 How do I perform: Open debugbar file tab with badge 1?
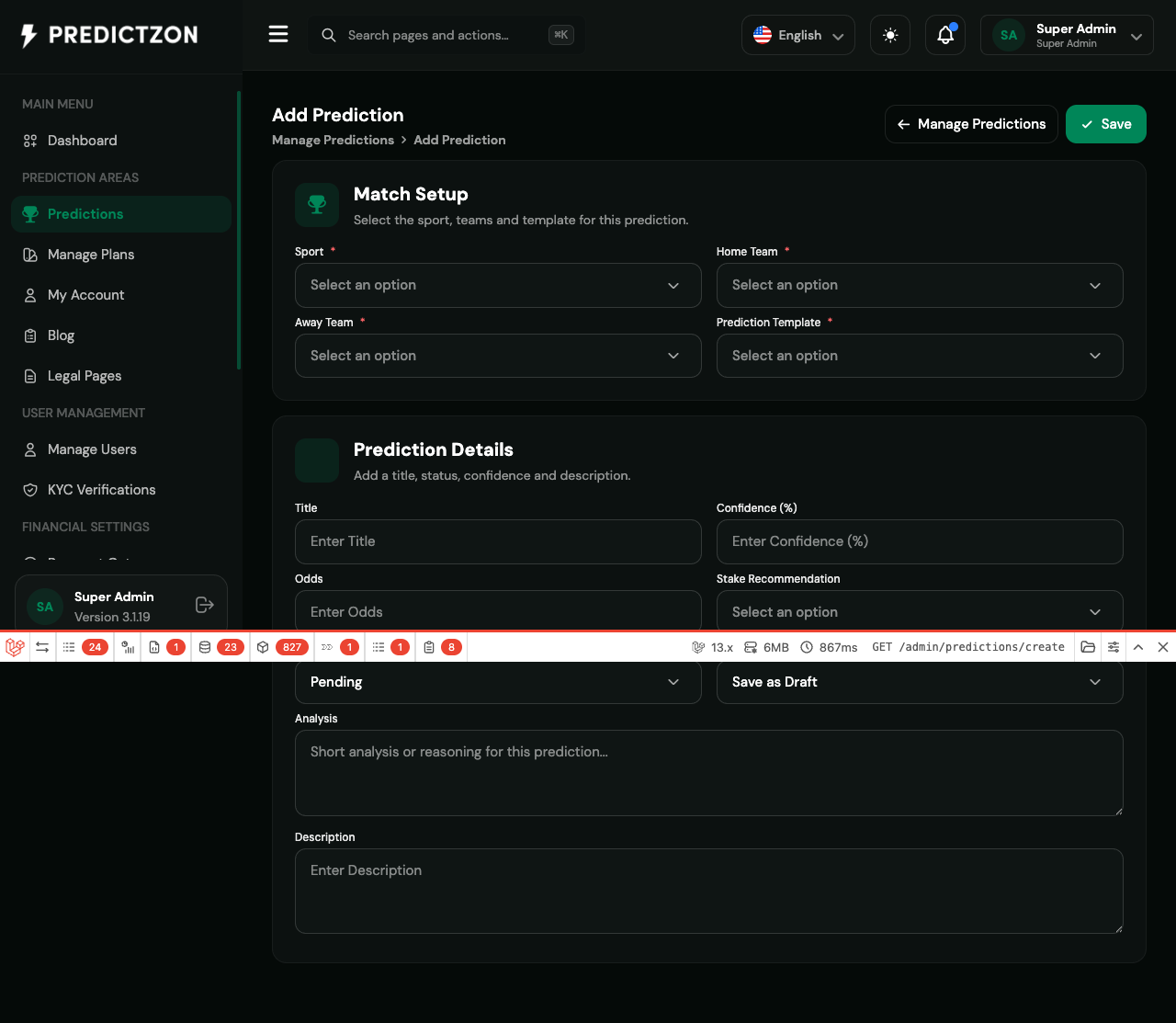tap(166, 647)
